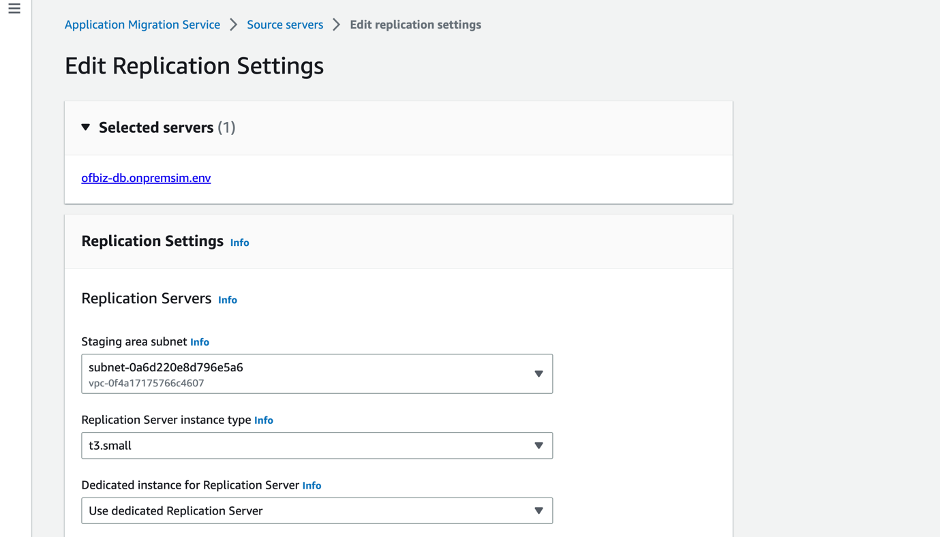
Task: Navigate to Source servers breadcrumb
Action: click(285, 25)
